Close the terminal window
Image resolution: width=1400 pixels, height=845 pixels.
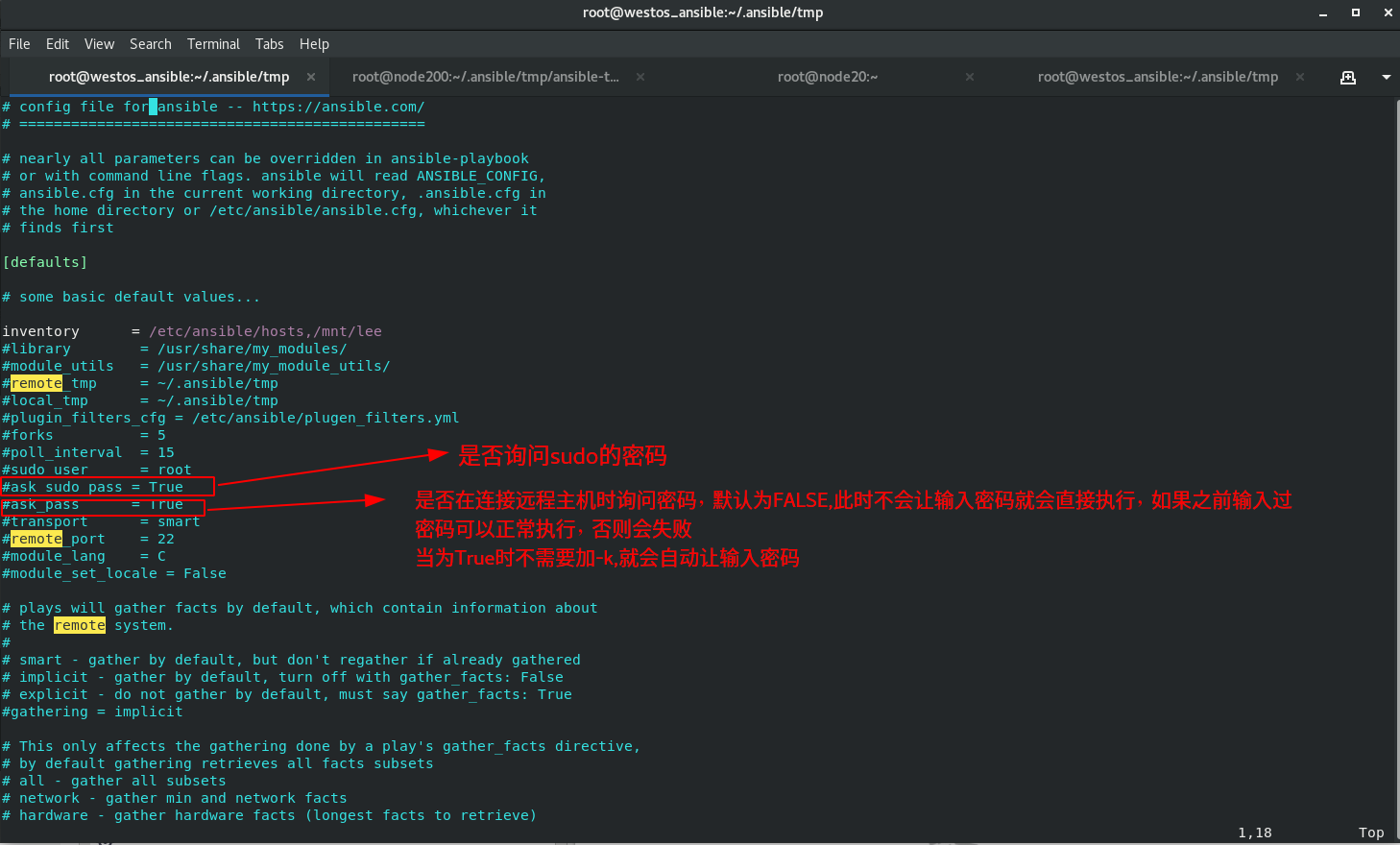1388,12
